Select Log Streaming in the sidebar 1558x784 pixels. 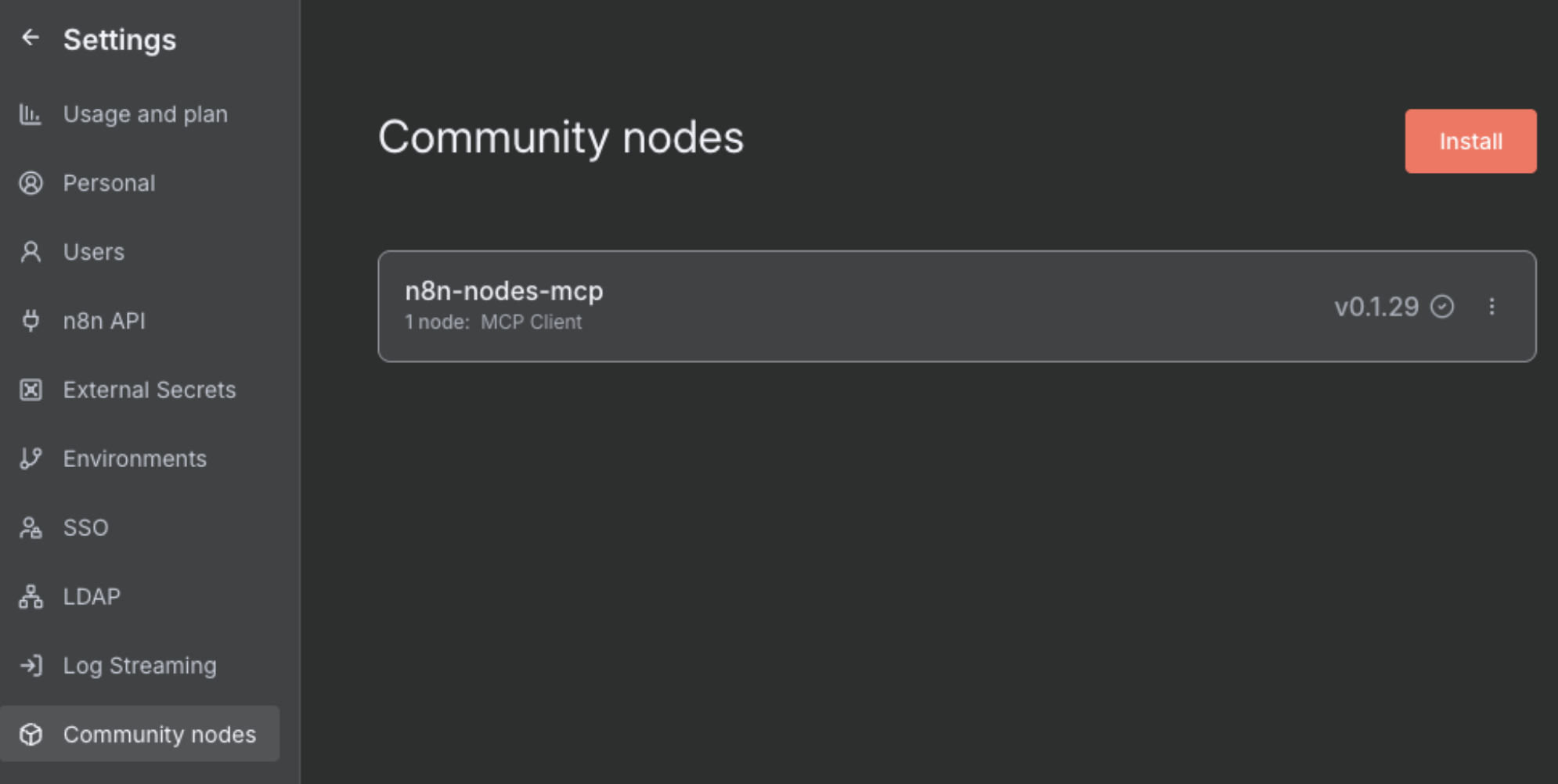pyautogui.click(x=139, y=666)
